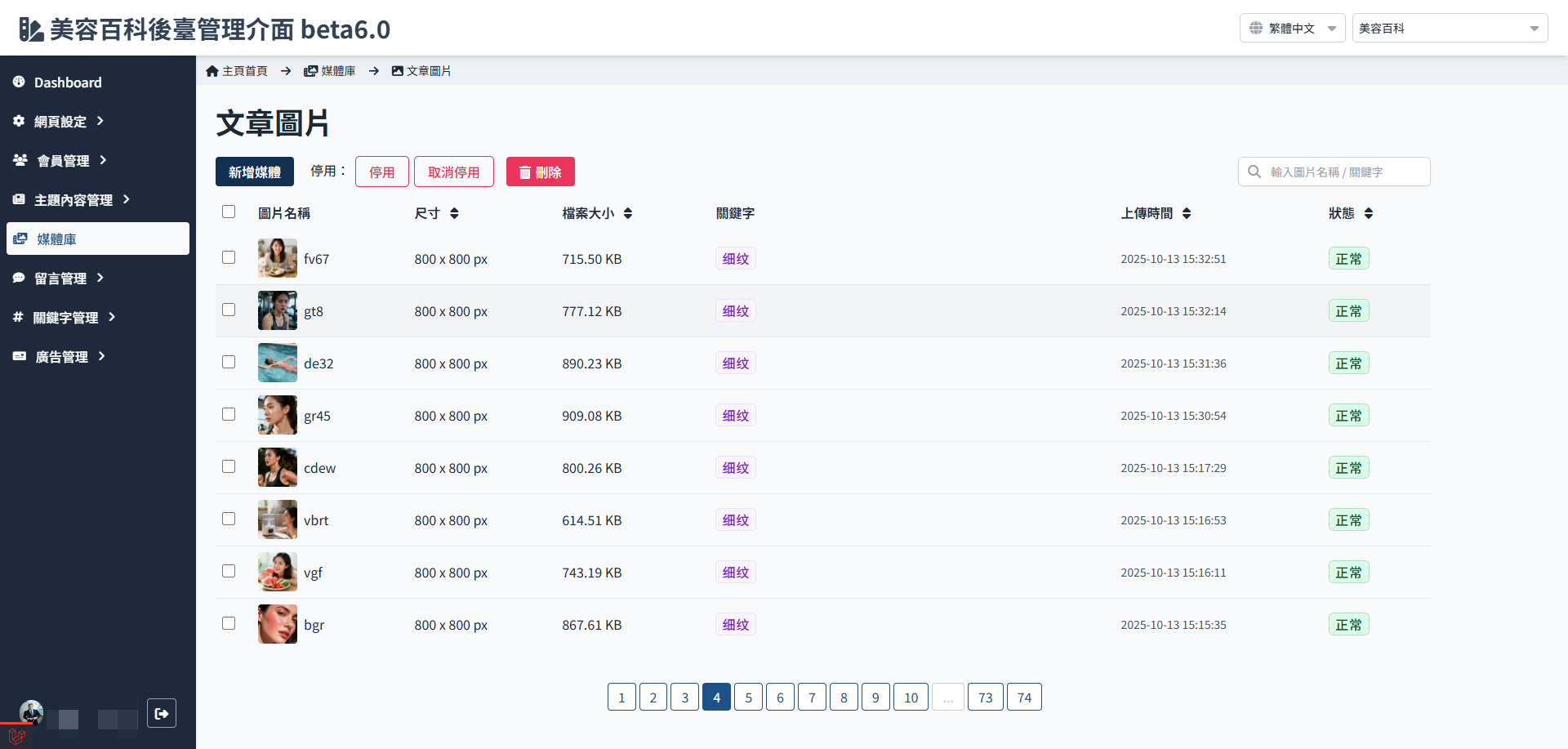1568x749 pixels.
Task: Click the 關鍵字管理 hashtag icon
Action: coord(18,317)
